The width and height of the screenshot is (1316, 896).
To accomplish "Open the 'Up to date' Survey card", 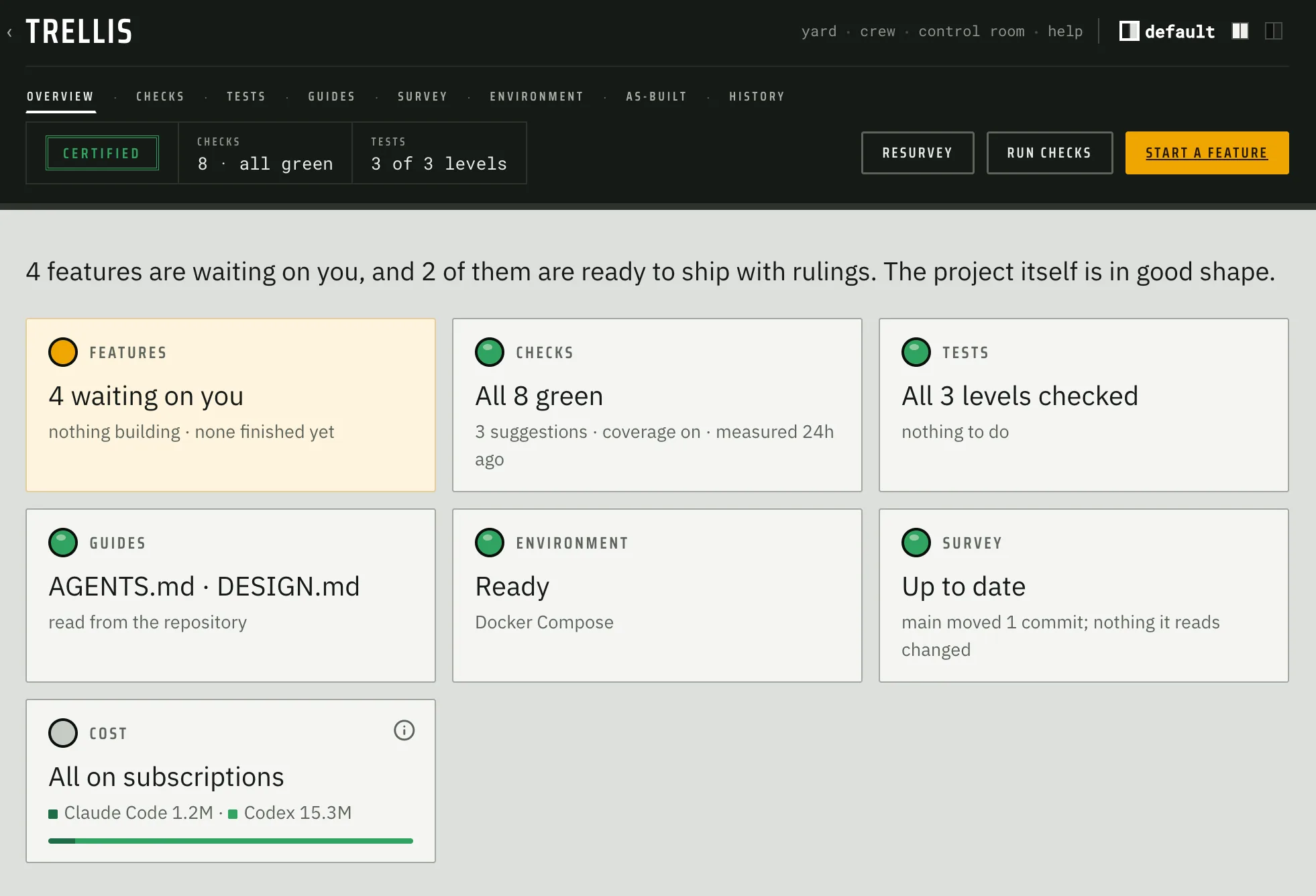I will coord(1084,596).
